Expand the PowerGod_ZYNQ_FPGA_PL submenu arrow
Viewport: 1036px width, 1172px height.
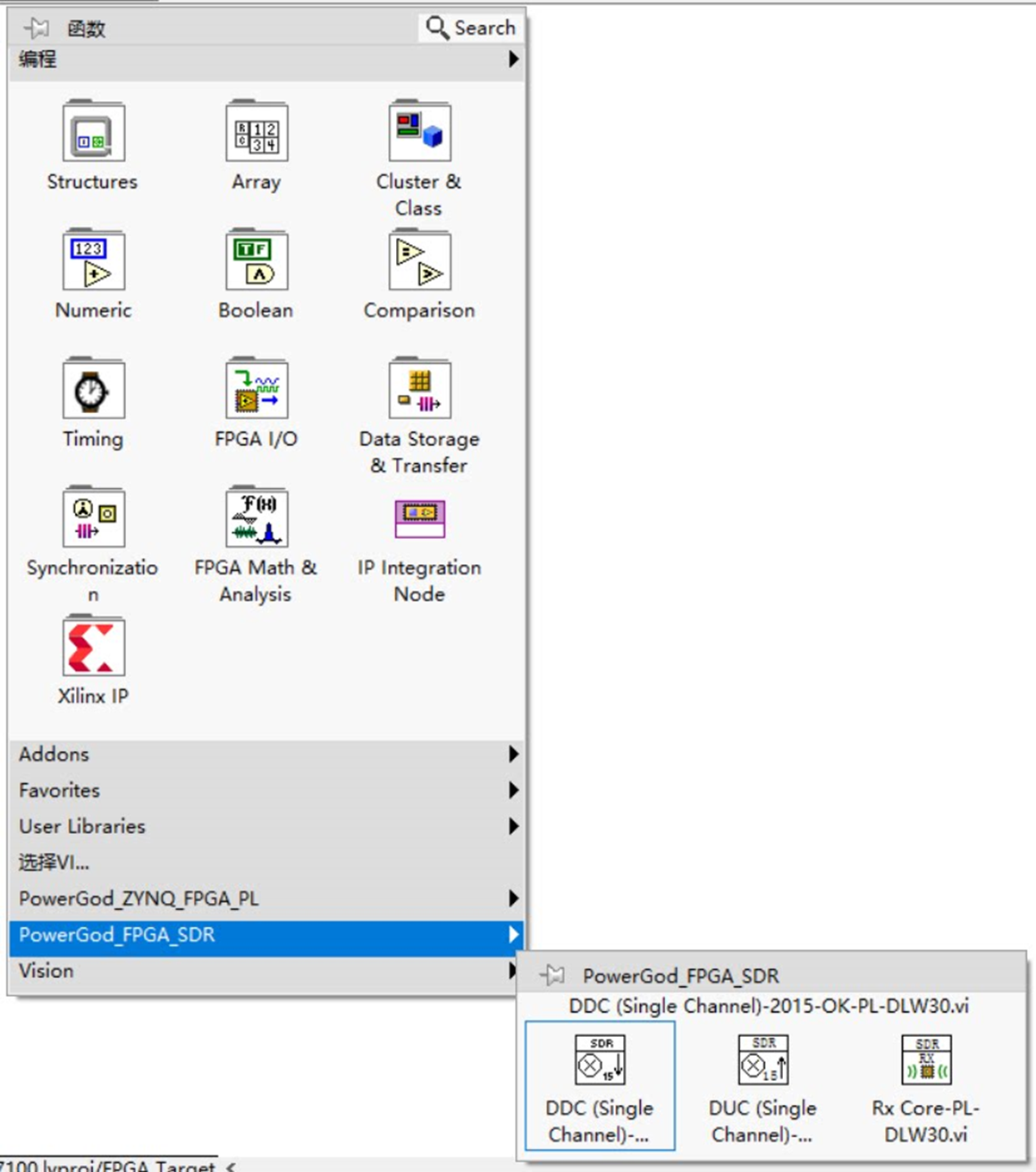pos(513,898)
